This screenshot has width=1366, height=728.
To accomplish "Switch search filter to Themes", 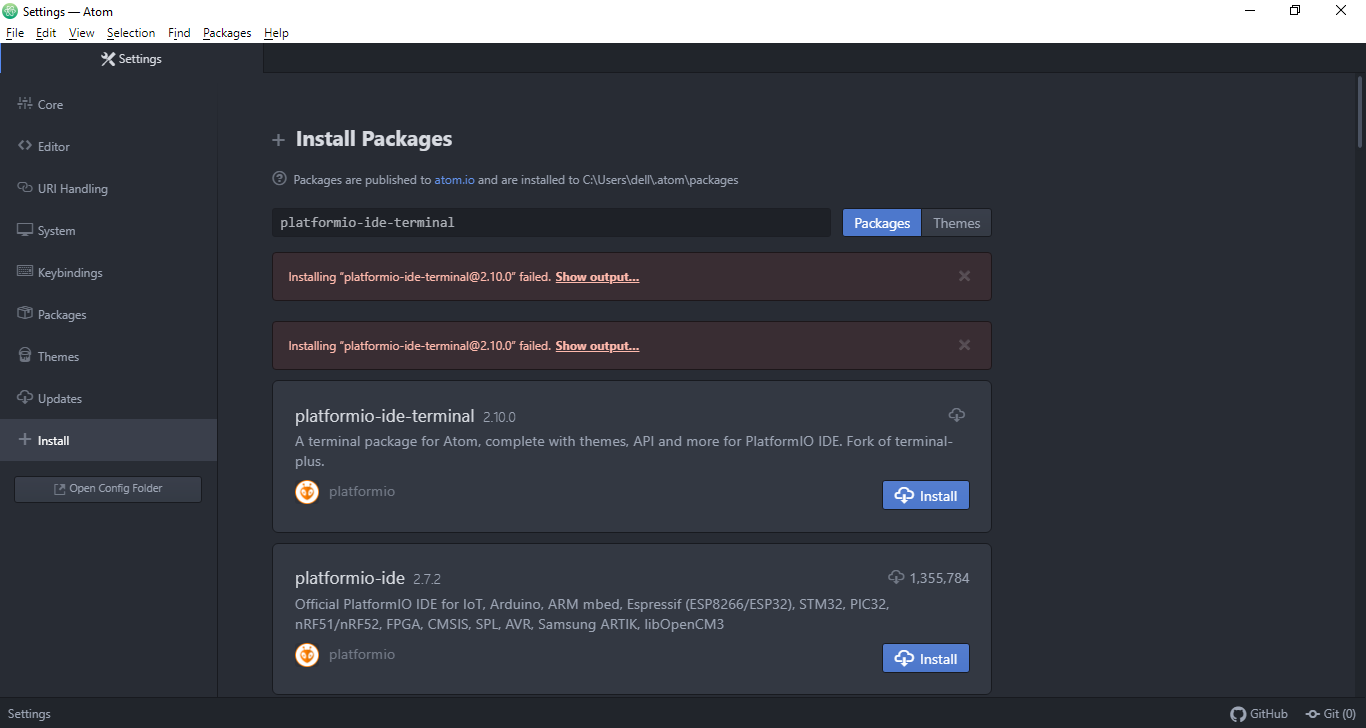I will [955, 222].
